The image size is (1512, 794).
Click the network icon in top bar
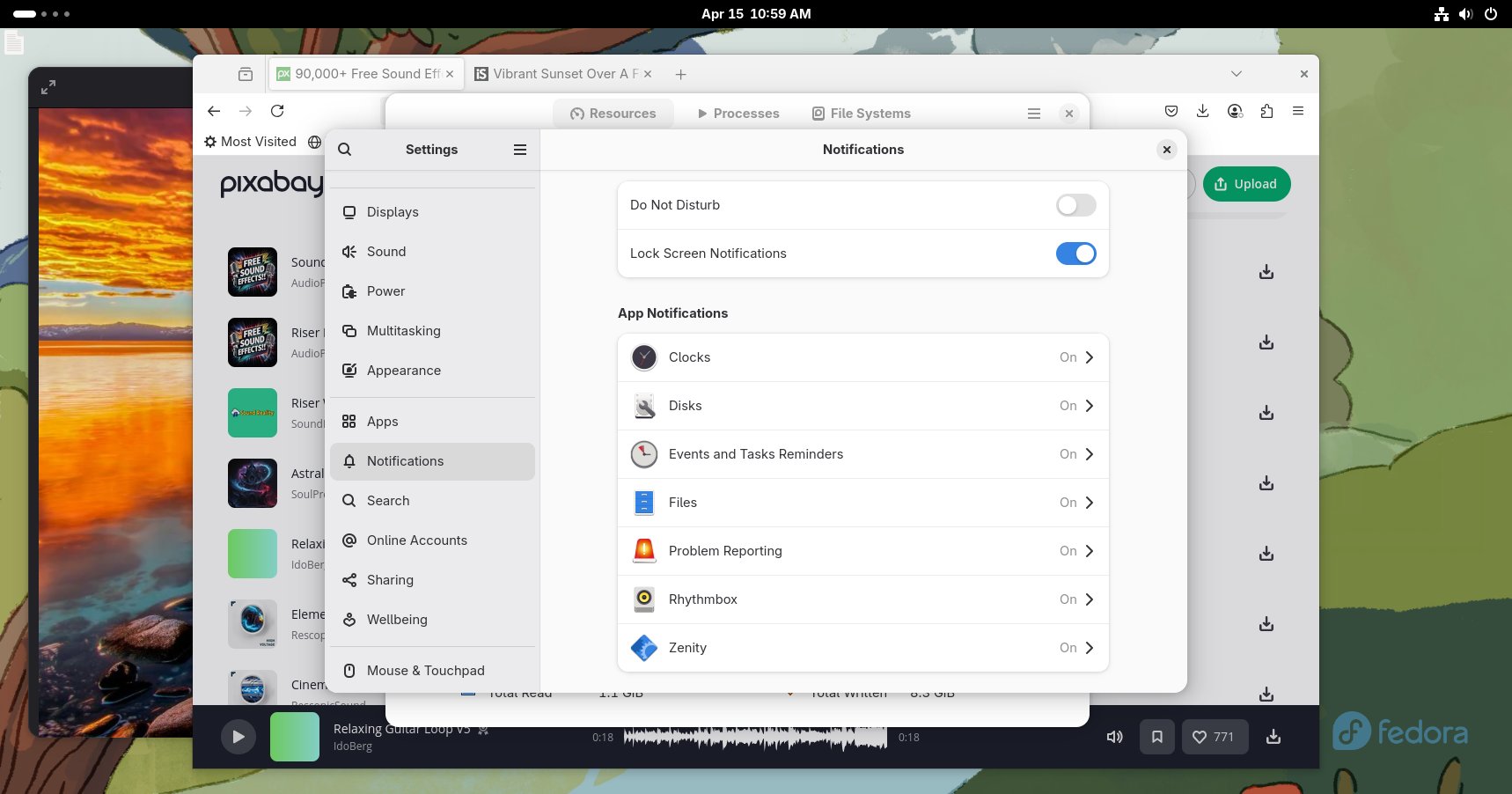(x=1442, y=14)
